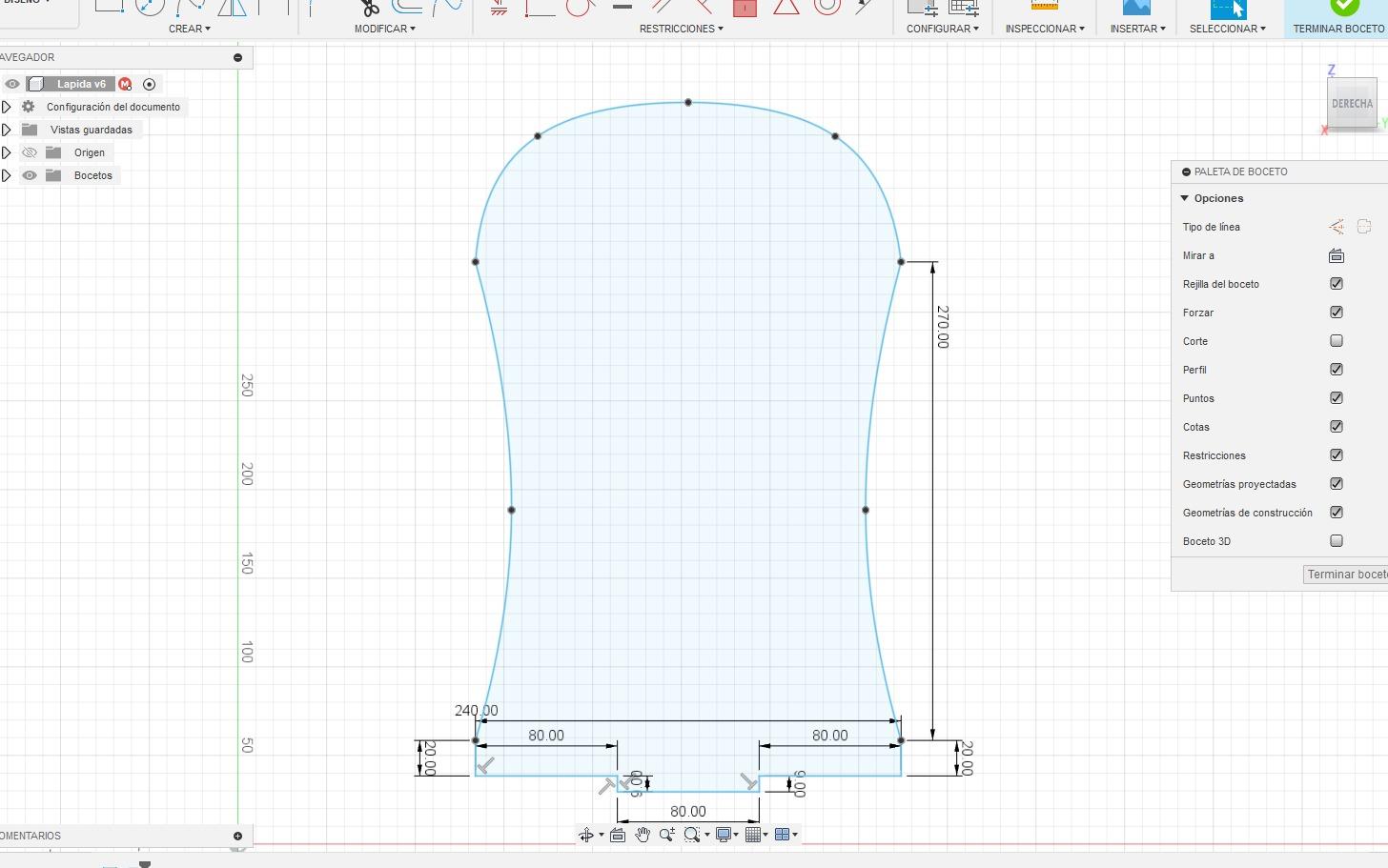
Task: Click the DERECHA view cube face
Action: (1352, 103)
